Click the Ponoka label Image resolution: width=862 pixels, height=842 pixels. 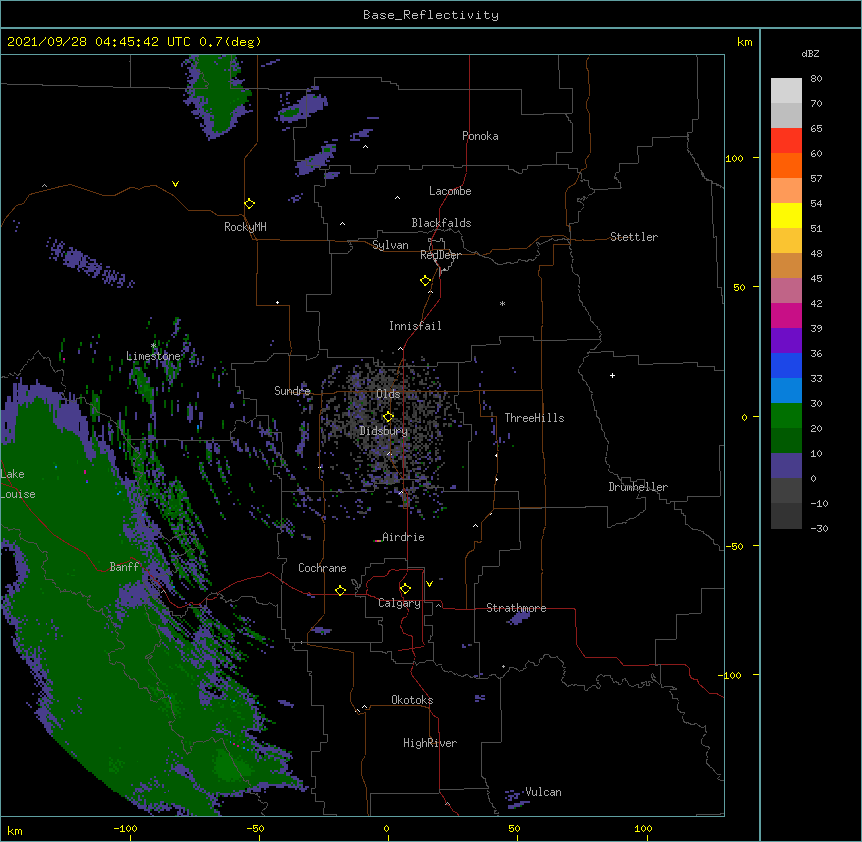[480, 136]
